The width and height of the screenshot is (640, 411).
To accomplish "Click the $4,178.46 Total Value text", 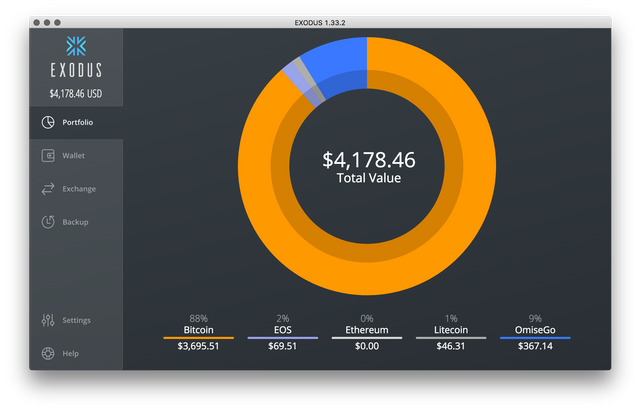I will (x=369, y=167).
